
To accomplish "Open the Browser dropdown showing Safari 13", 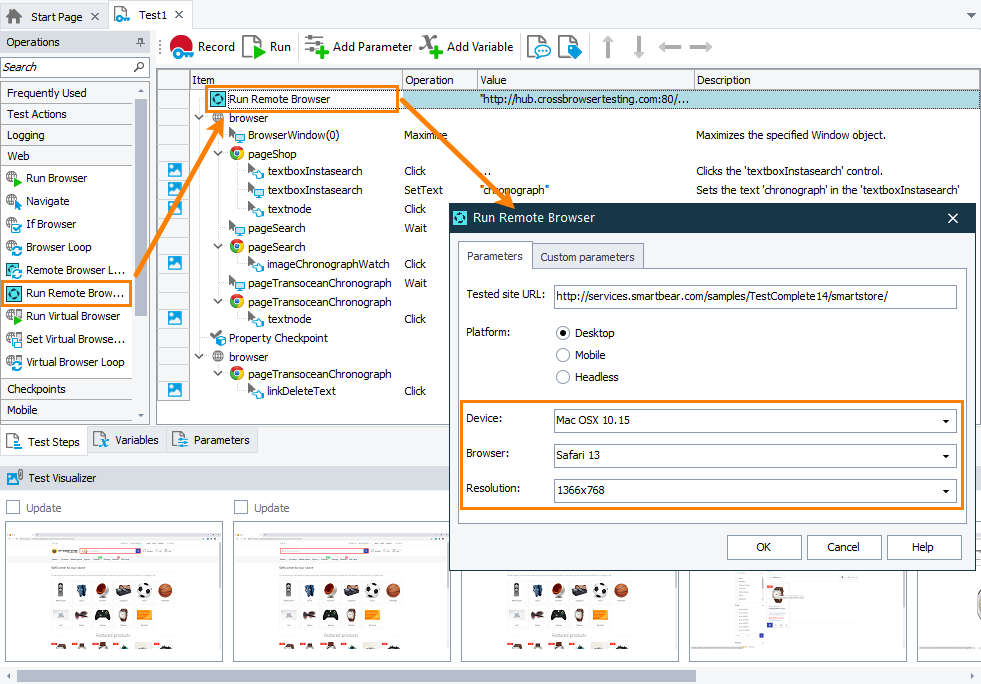I will [945, 455].
